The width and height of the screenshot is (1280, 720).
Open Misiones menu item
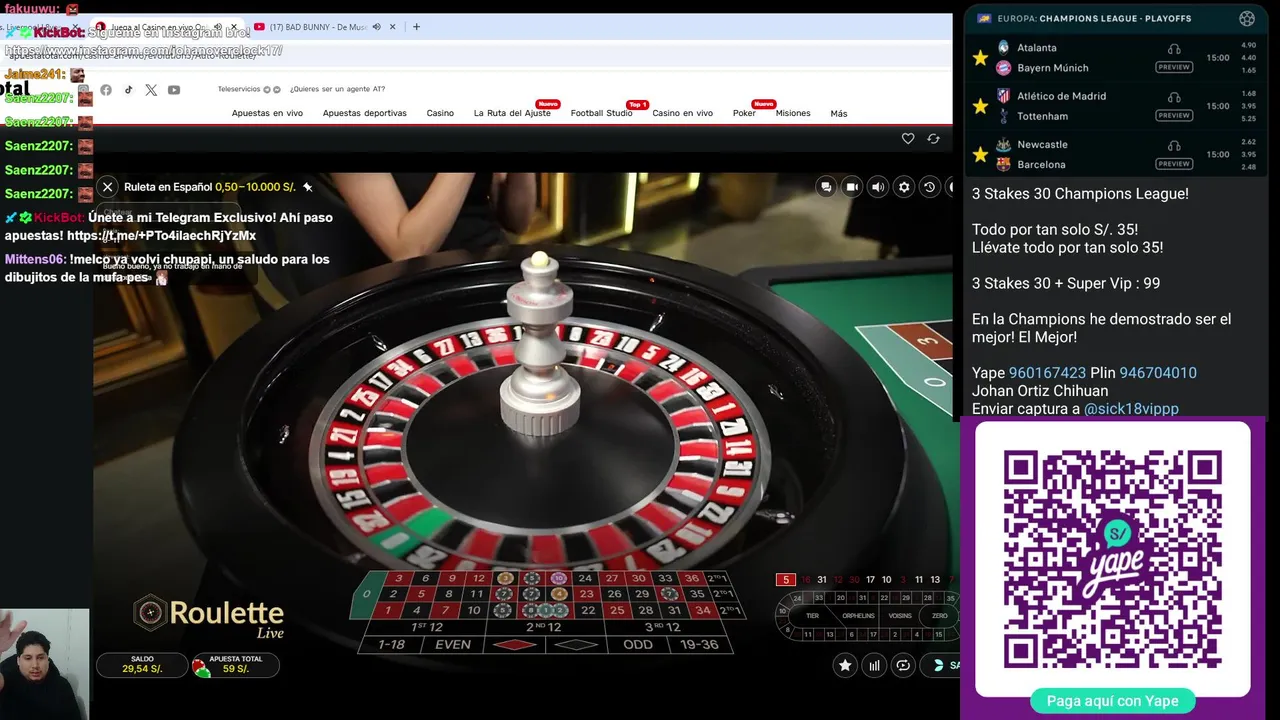[x=793, y=113]
